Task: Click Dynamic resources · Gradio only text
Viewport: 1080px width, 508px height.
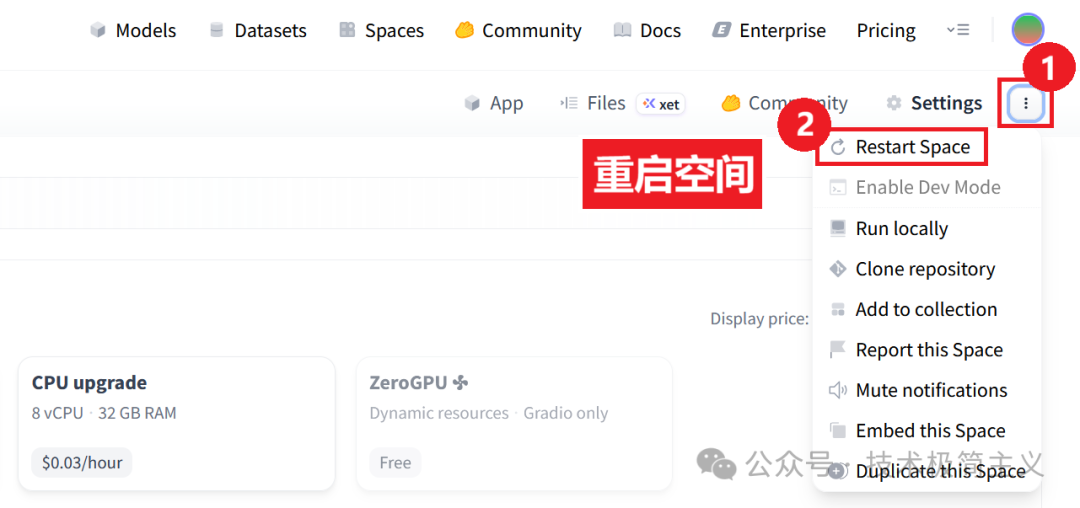Action: tap(489, 413)
